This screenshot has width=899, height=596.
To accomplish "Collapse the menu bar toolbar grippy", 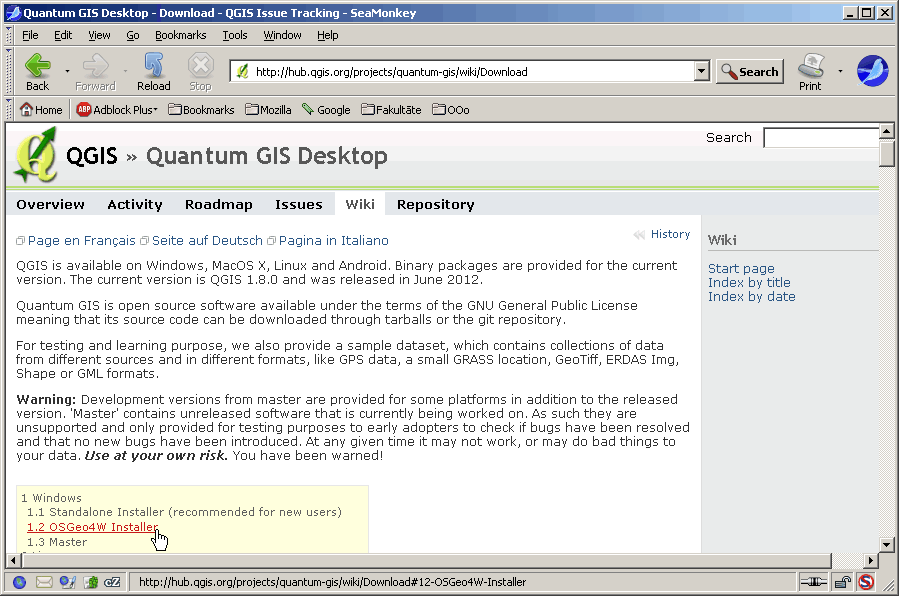I will (9, 35).
